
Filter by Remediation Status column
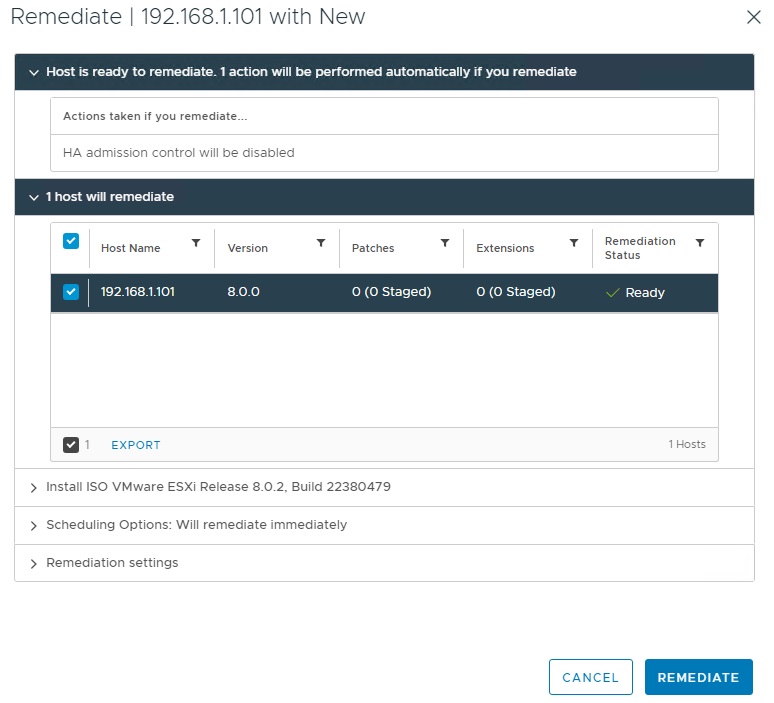[x=700, y=243]
